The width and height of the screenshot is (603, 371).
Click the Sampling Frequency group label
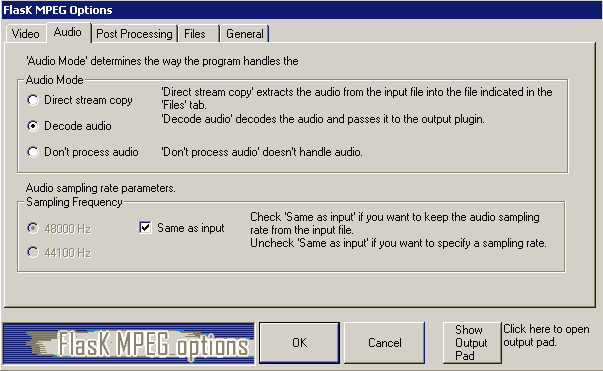[x=74, y=202]
